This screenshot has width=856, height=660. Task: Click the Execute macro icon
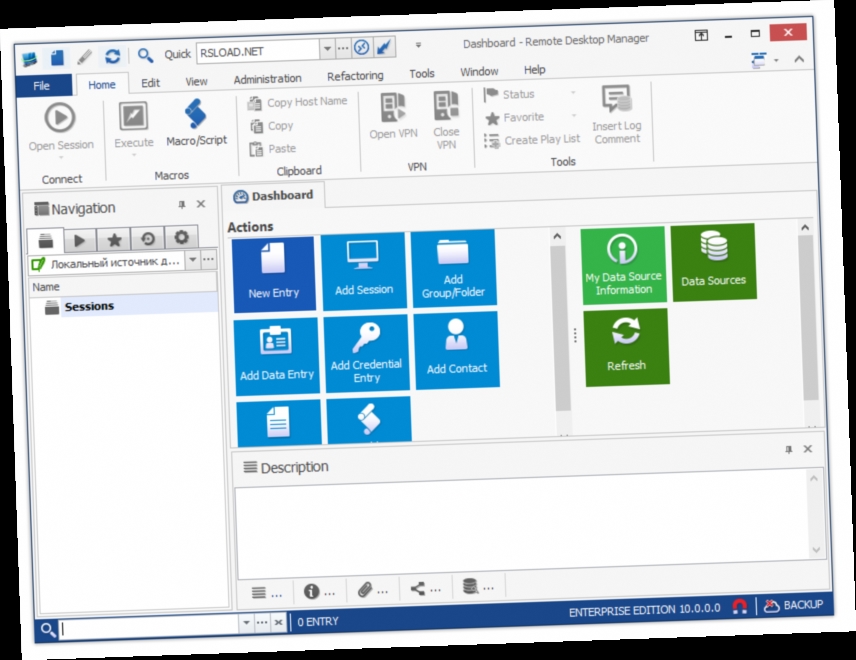(133, 115)
